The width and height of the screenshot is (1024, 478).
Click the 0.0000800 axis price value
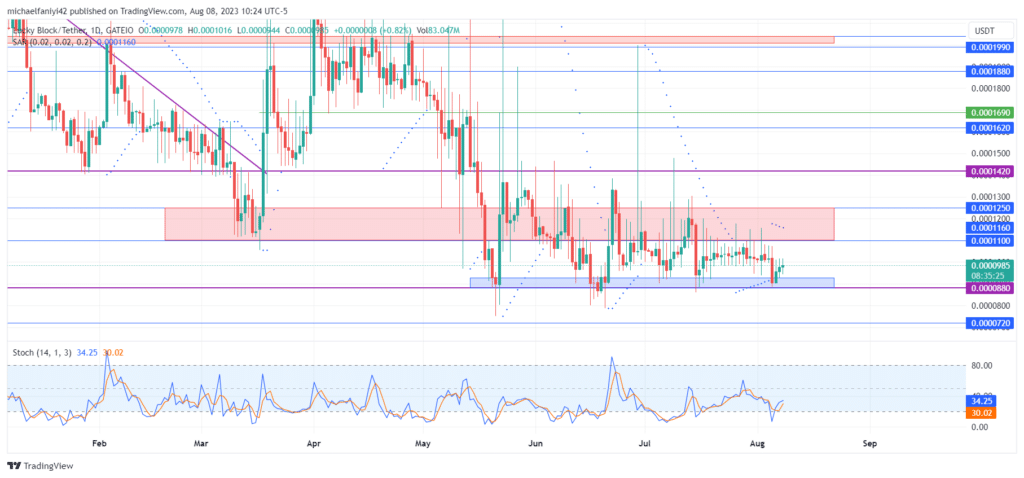[990, 305]
